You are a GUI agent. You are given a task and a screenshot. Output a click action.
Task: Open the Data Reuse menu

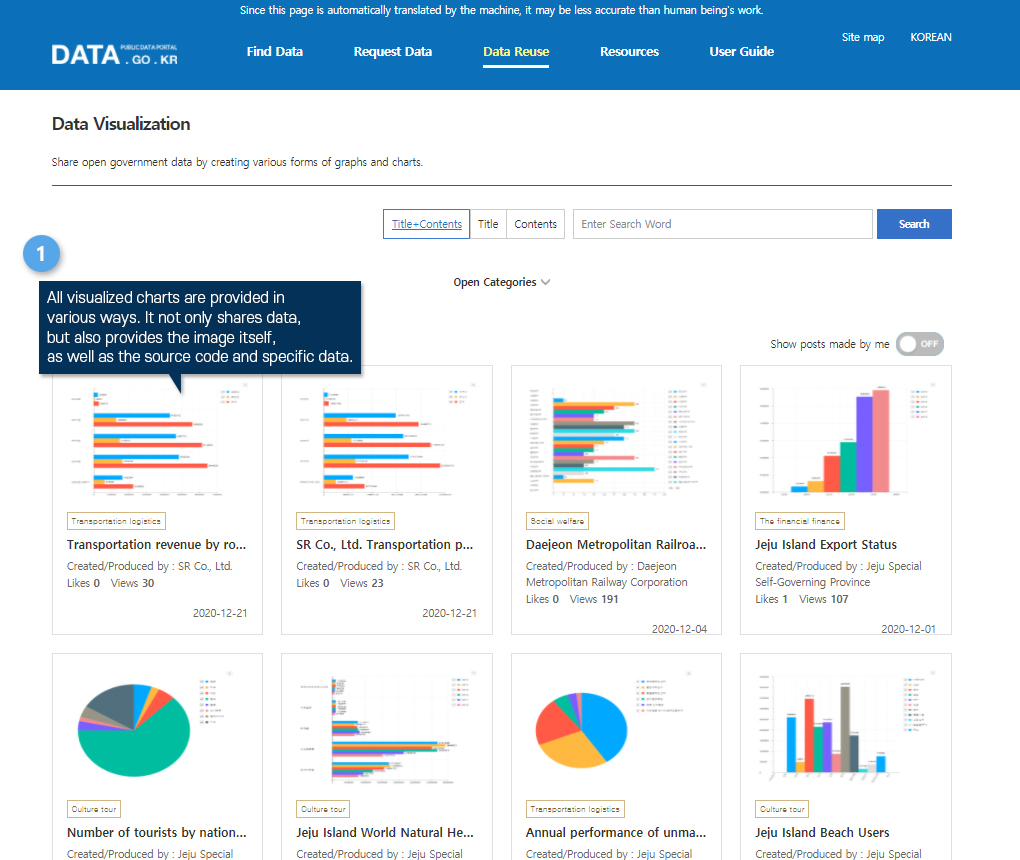pos(515,52)
